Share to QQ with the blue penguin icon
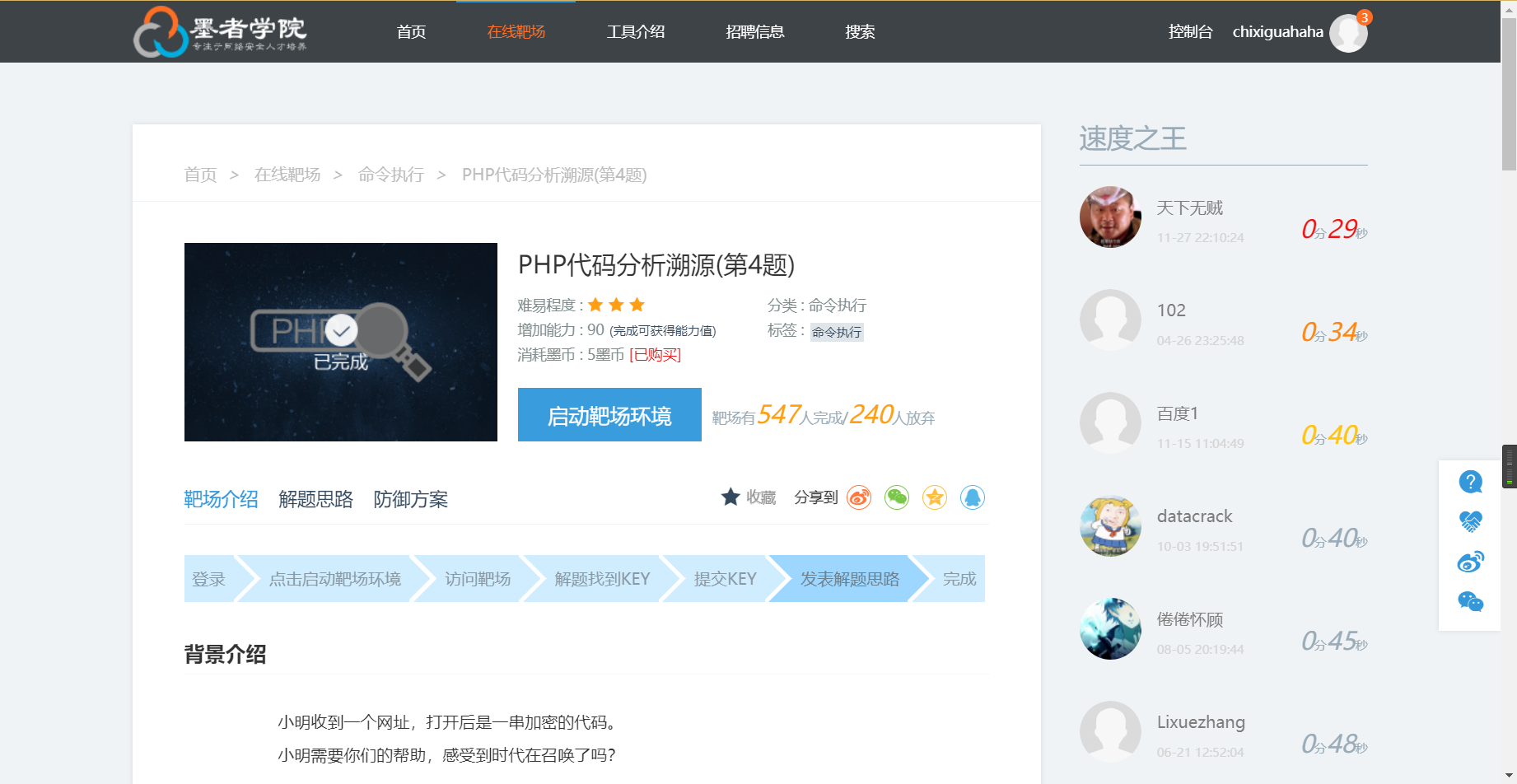The image size is (1517, 784). pos(972,497)
